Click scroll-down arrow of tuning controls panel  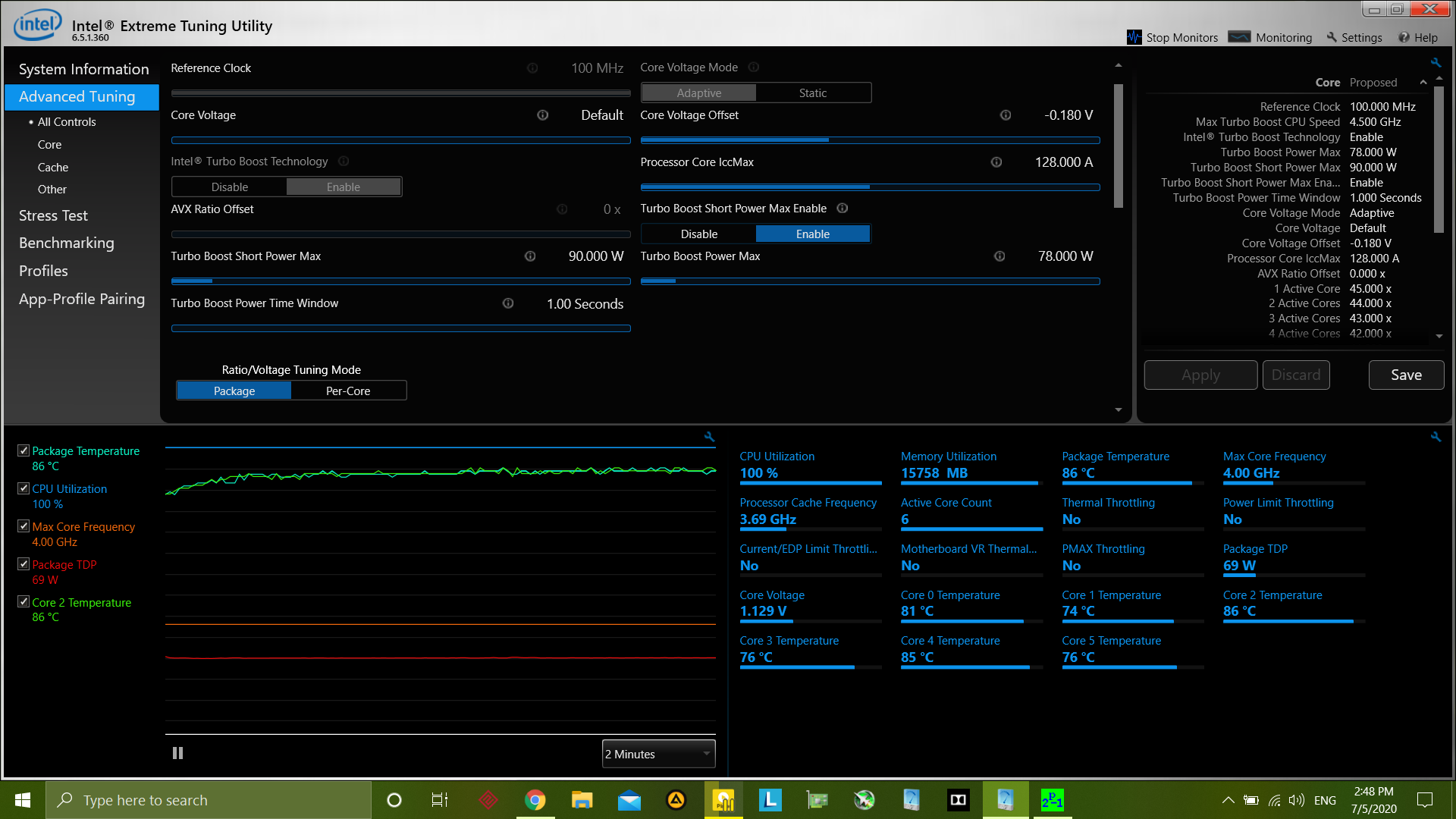click(1119, 410)
